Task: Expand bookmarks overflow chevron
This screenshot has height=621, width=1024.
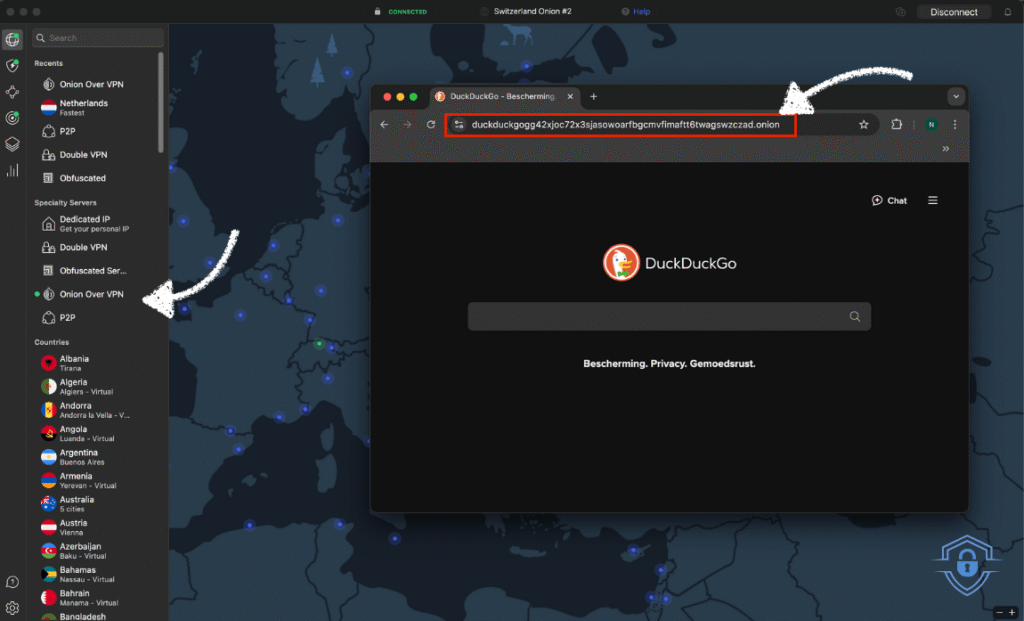Action: pyautogui.click(x=946, y=149)
